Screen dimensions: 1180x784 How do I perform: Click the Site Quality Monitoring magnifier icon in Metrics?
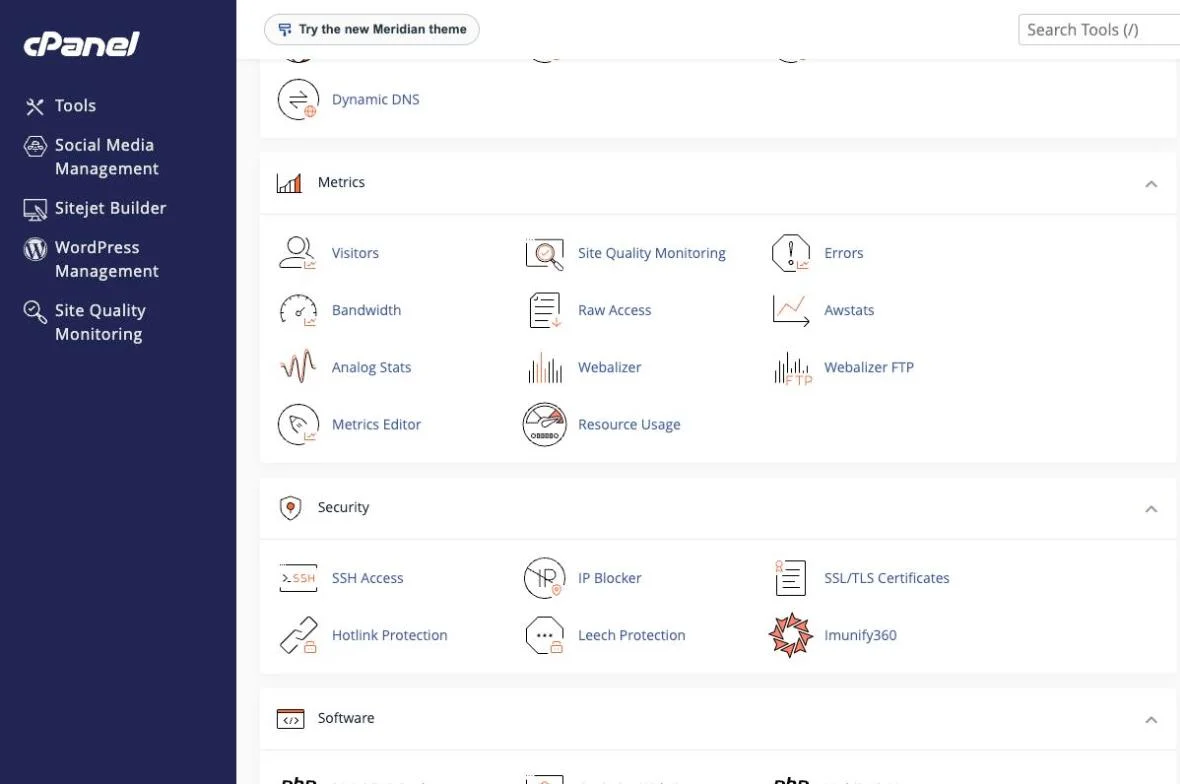click(x=544, y=254)
